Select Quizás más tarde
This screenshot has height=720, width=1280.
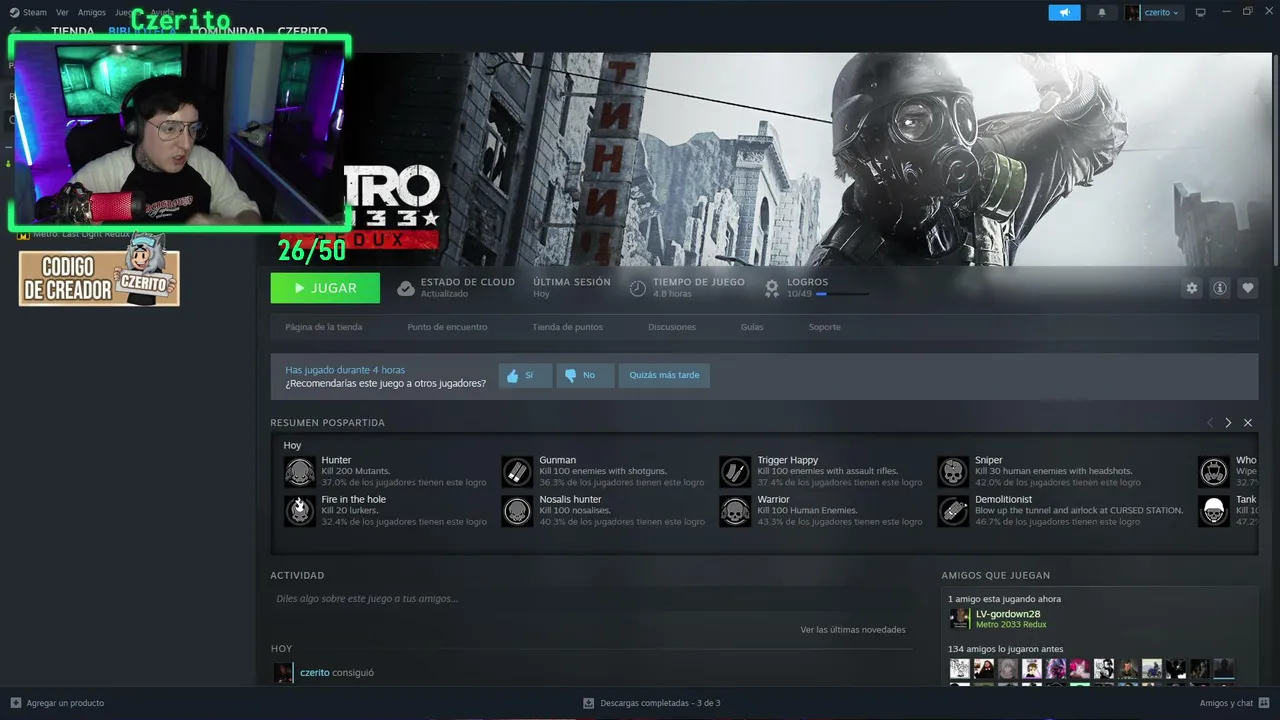[x=664, y=375]
